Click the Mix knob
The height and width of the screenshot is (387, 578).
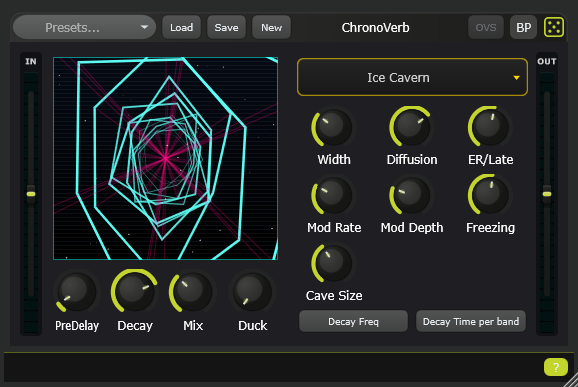[x=192, y=292]
